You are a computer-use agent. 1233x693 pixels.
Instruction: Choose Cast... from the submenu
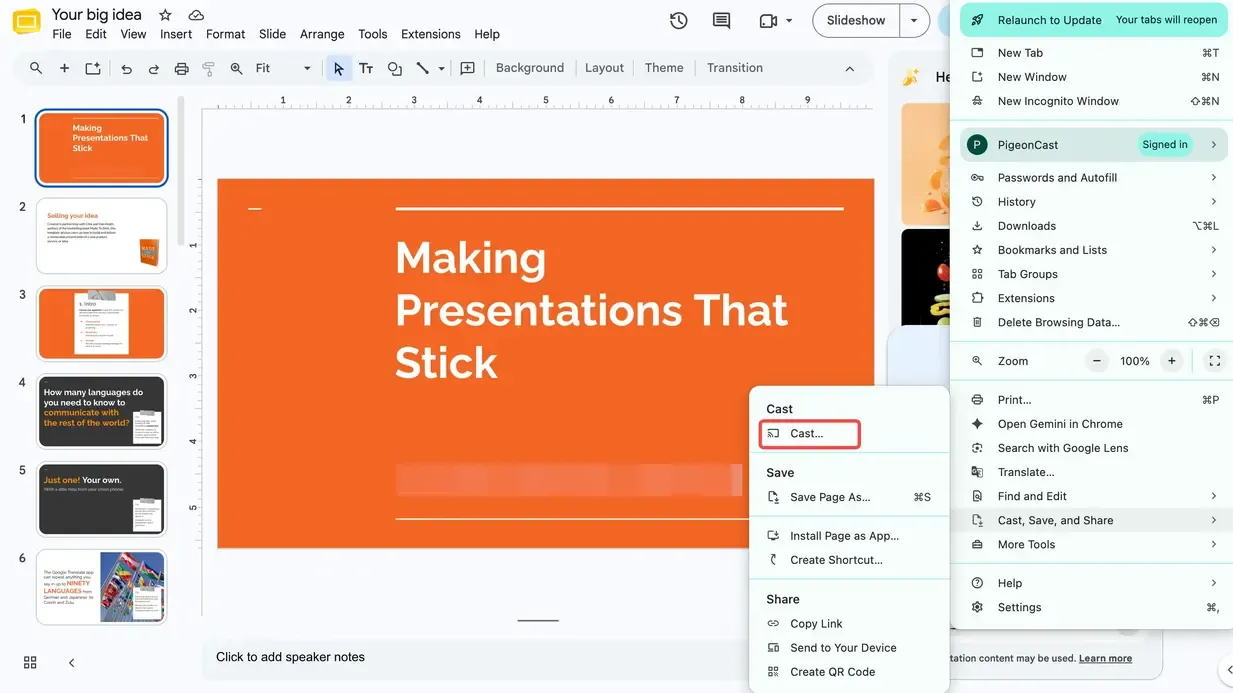pyautogui.click(x=810, y=434)
